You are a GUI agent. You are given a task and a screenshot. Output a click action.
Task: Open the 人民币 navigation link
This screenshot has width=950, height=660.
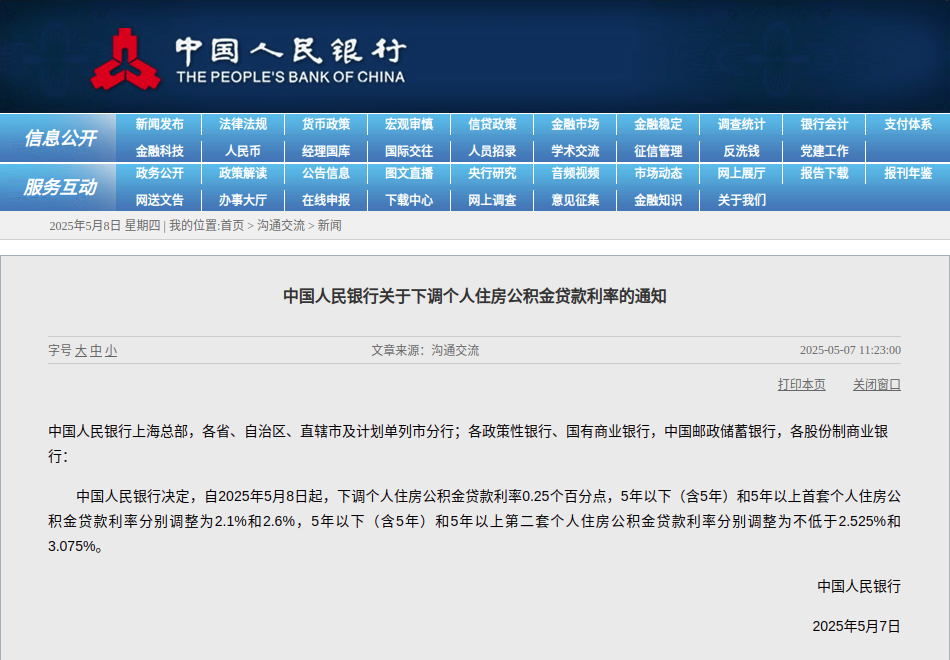(243, 151)
